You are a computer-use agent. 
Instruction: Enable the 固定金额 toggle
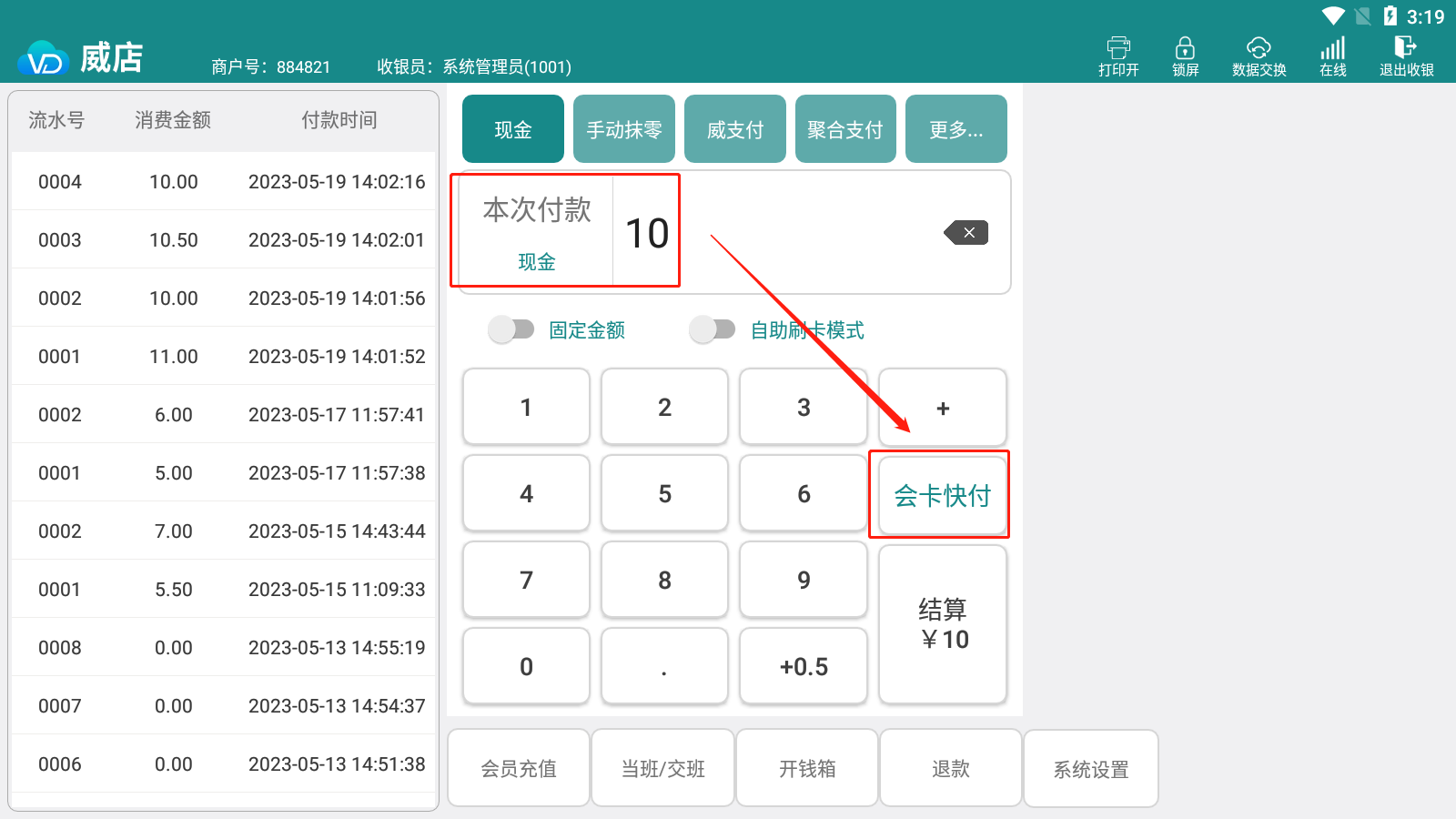[x=511, y=329]
